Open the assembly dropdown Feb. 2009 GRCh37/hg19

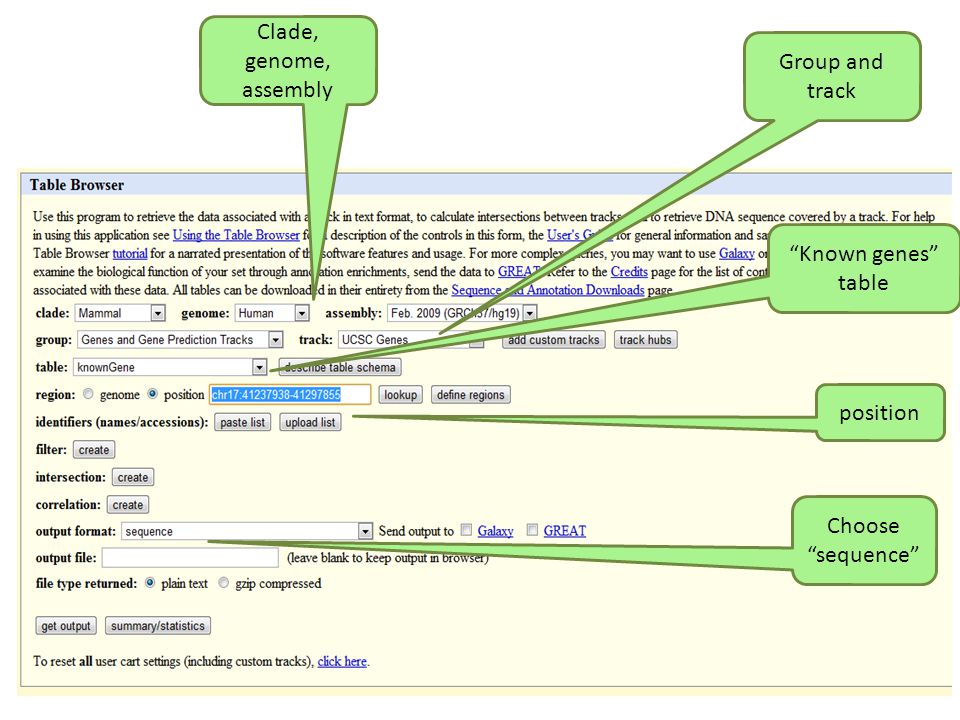click(x=462, y=313)
